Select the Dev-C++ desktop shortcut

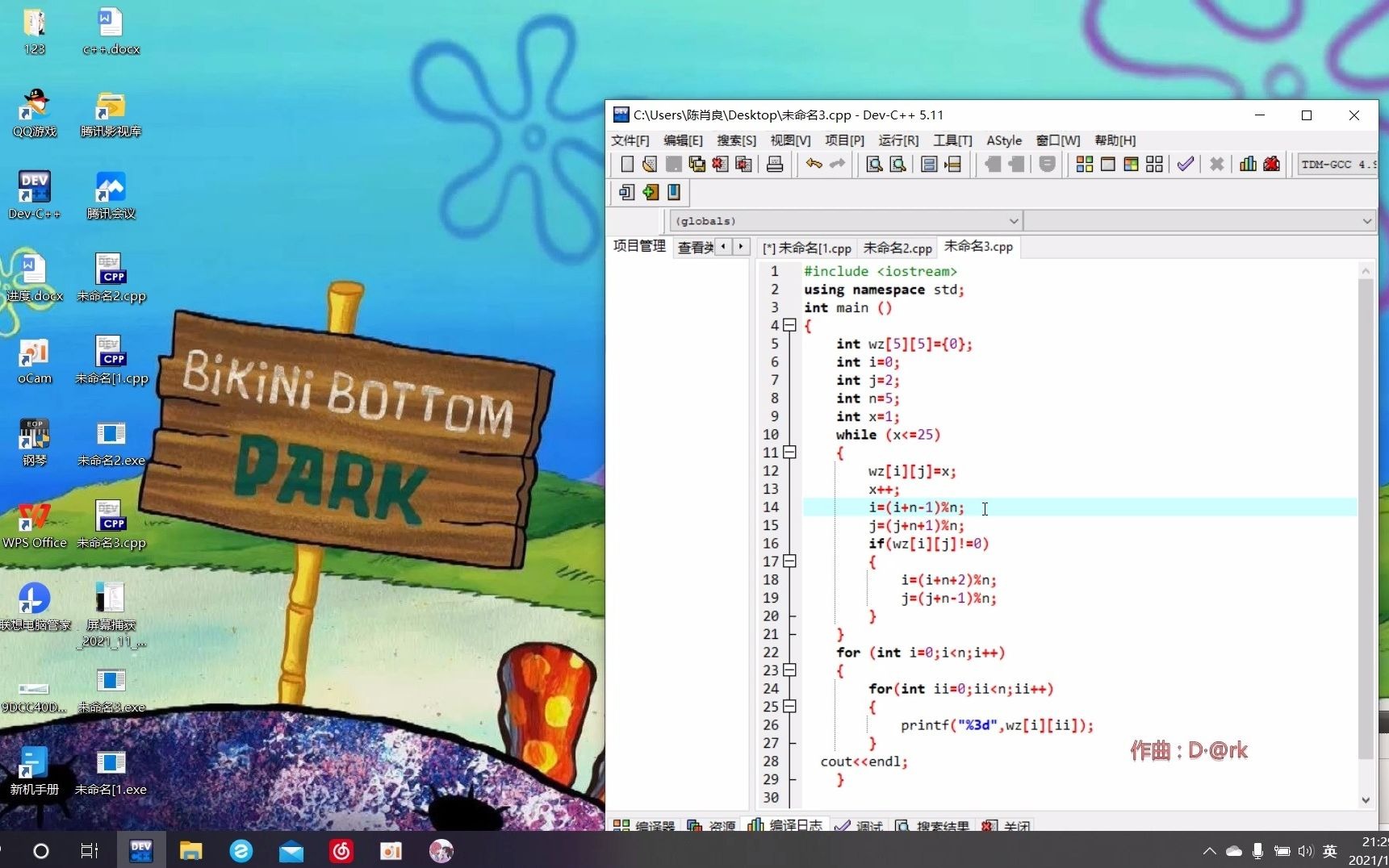click(x=34, y=195)
